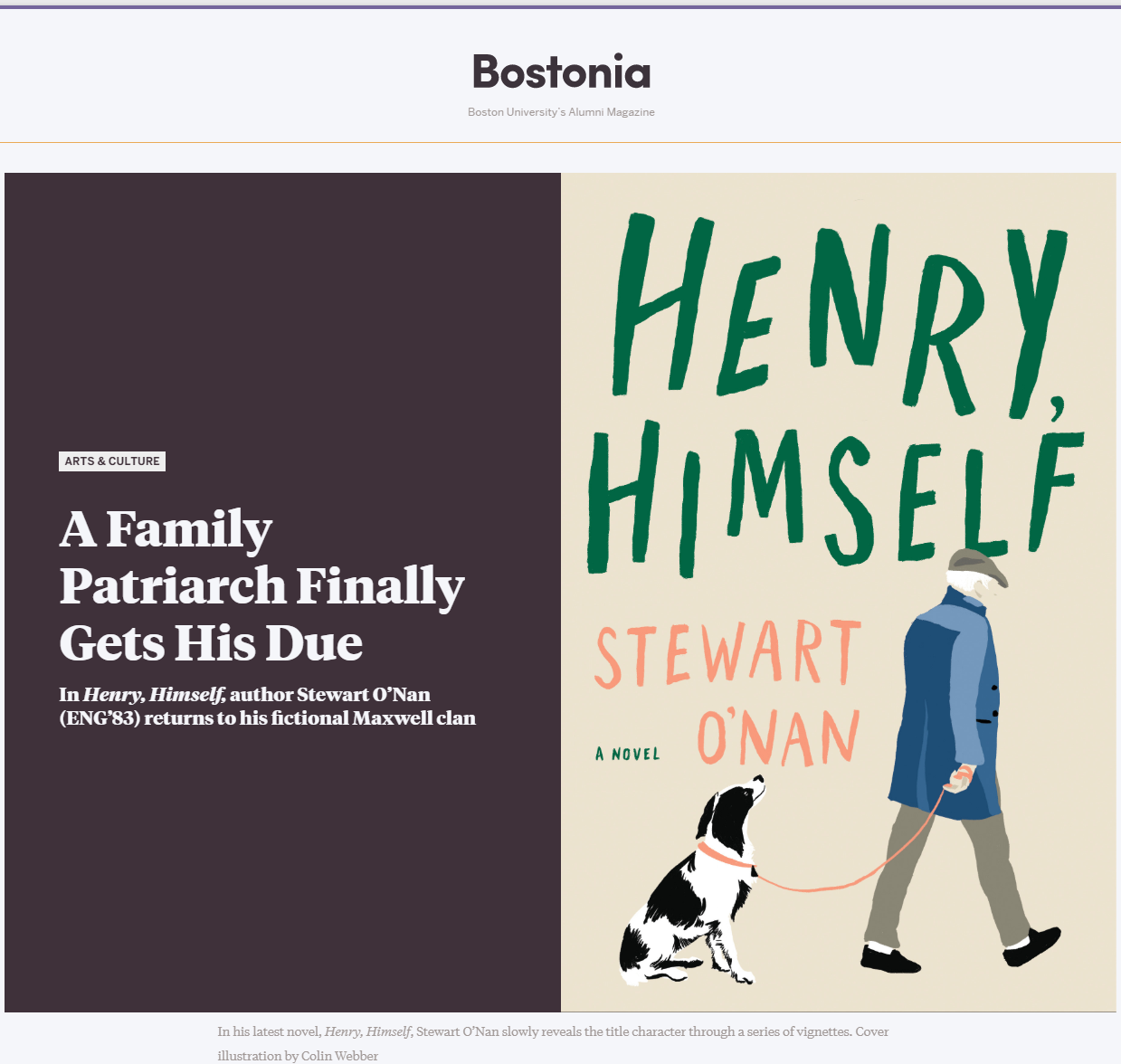This screenshot has height=1064, width=1121.
Task: Click the dog's orange collar
Action: pos(724,855)
